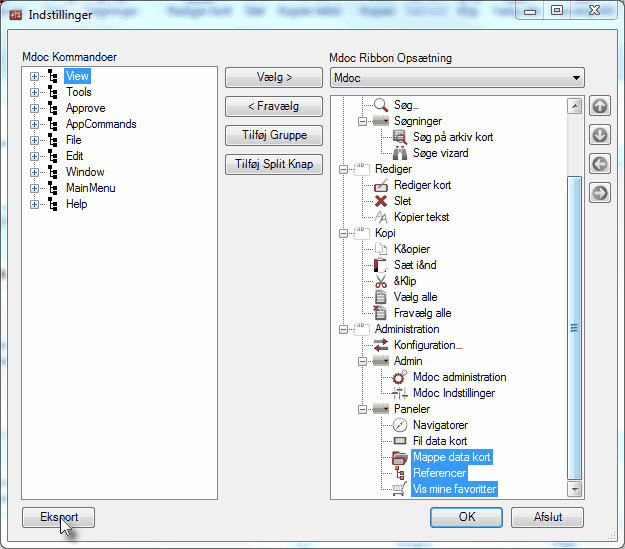Collapse the Administration group
This screenshot has height=549, width=625.
point(343,329)
